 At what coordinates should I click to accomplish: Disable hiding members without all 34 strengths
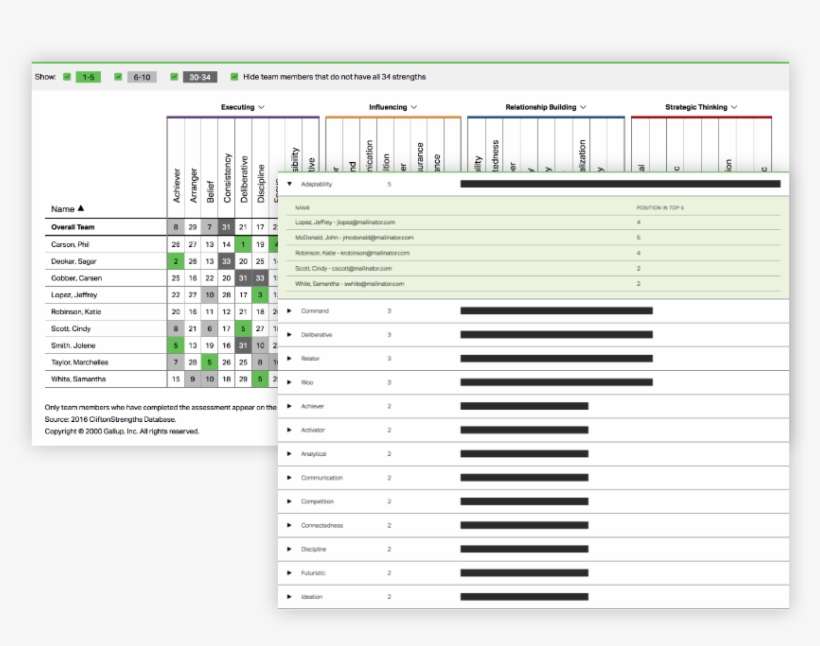pos(233,76)
